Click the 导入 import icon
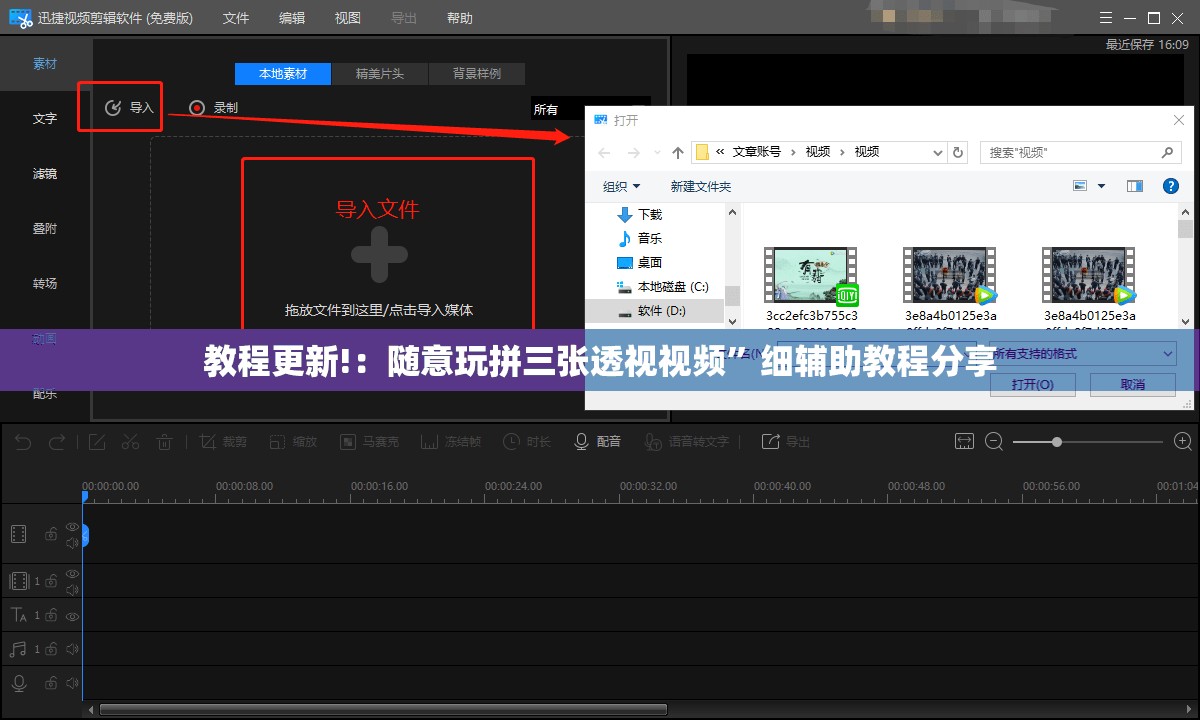The width and height of the screenshot is (1200, 720). click(x=114, y=107)
